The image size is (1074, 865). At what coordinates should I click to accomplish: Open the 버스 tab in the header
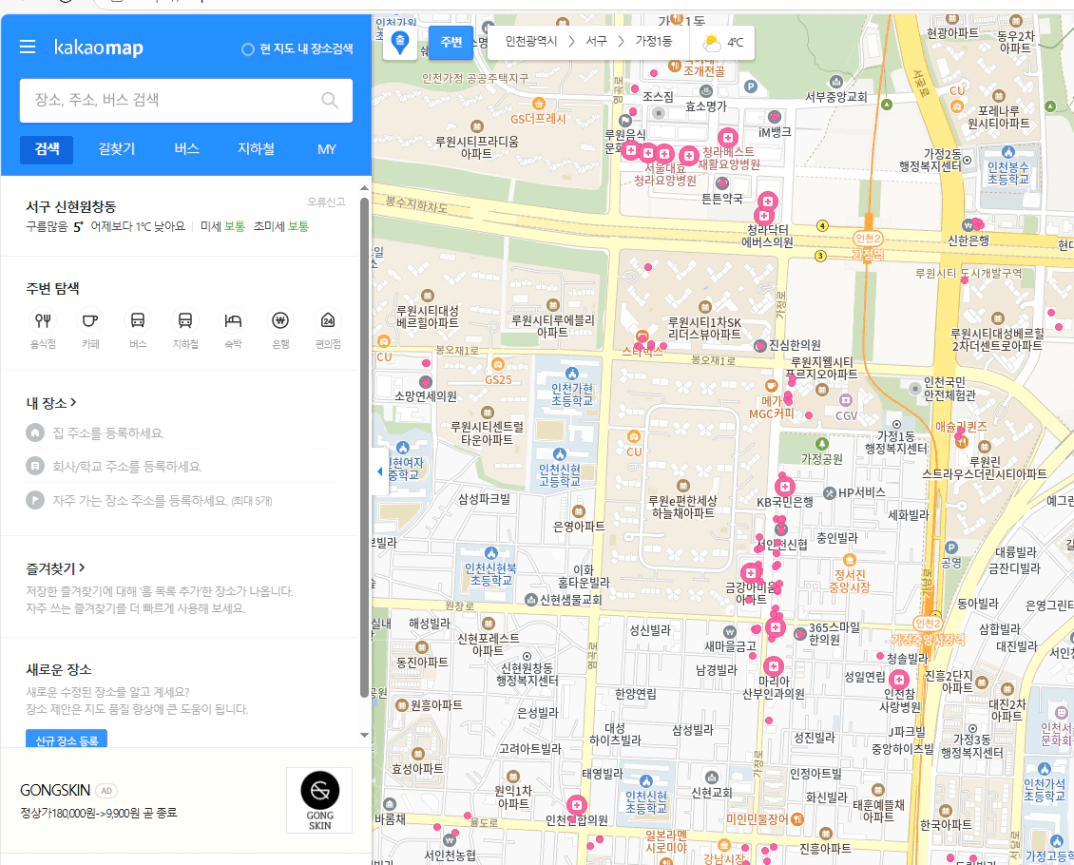point(186,149)
